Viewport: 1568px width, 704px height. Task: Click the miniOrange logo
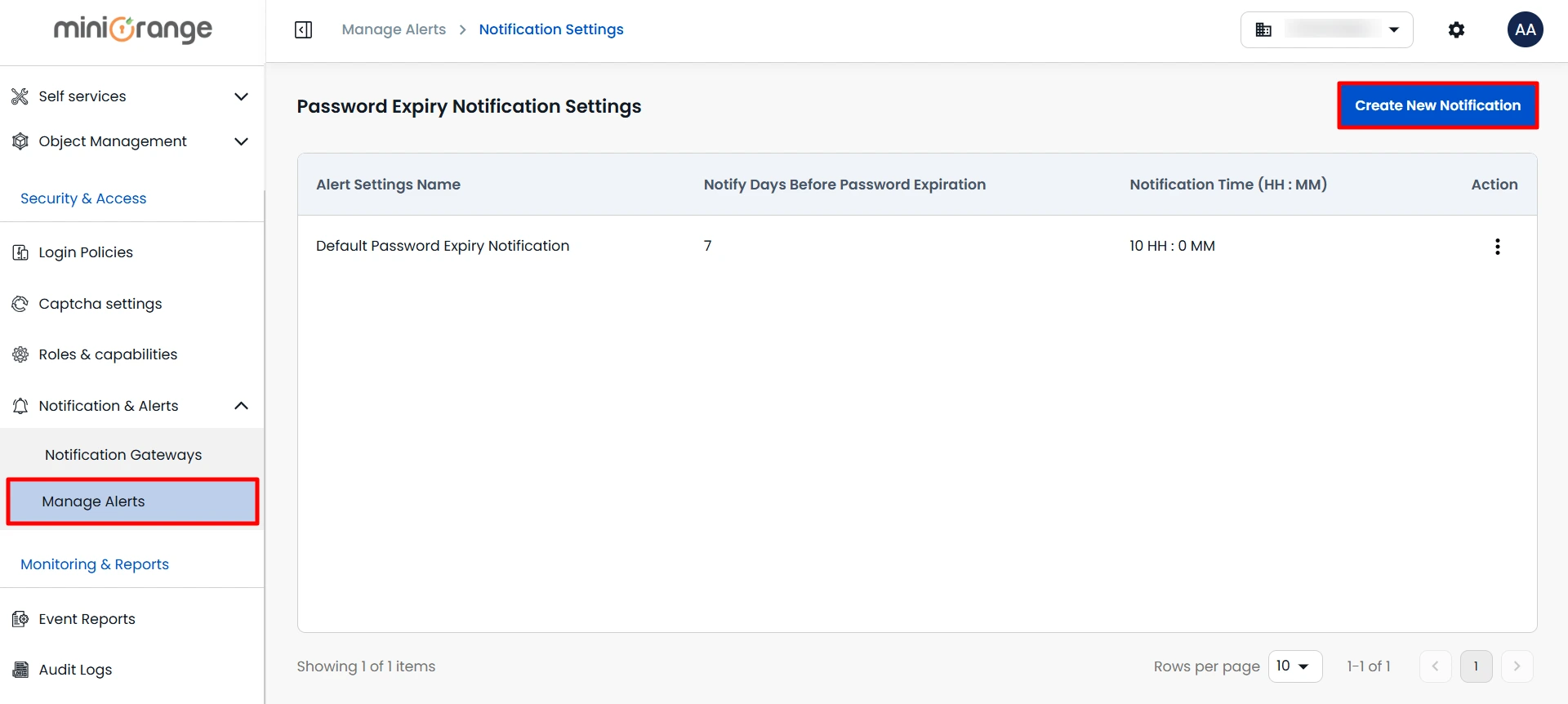click(x=133, y=29)
